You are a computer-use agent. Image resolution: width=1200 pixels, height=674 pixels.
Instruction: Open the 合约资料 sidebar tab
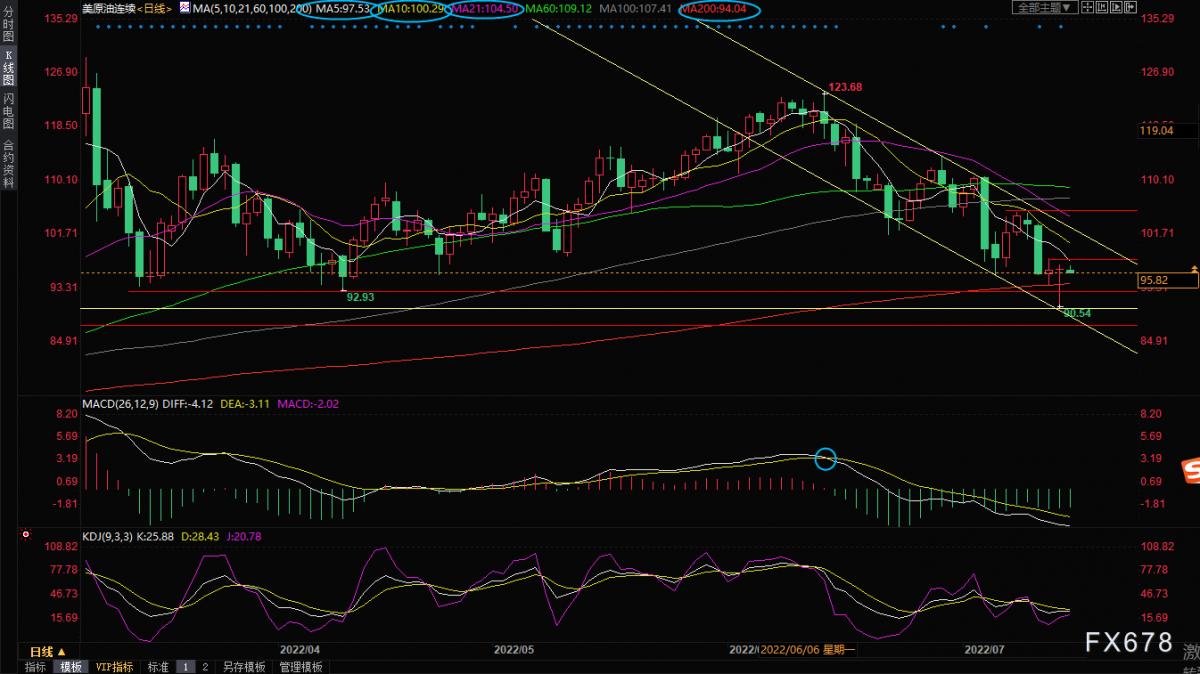tap(8, 164)
